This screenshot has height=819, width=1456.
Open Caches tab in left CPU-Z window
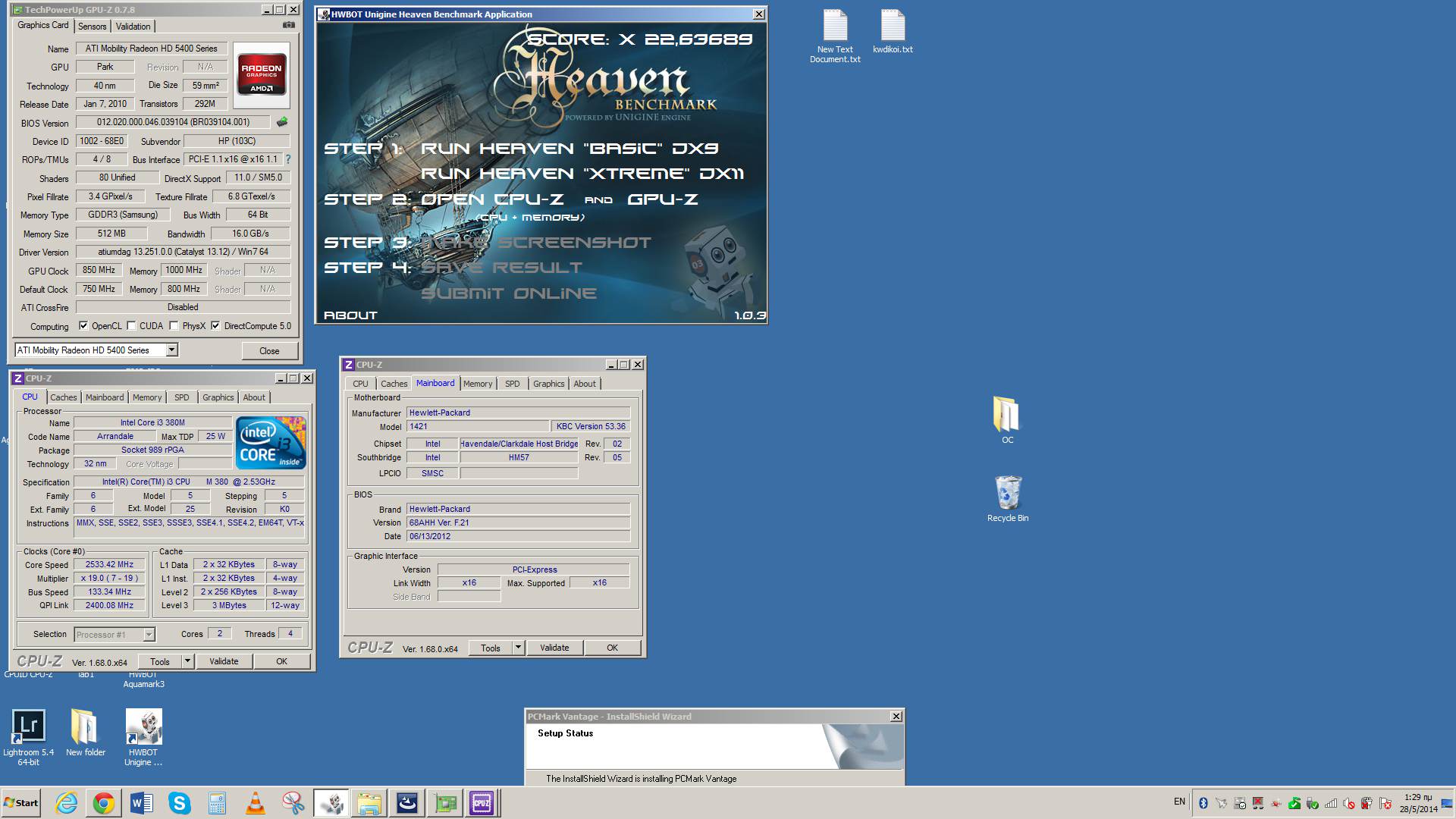pyautogui.click(x=64, y=397)
